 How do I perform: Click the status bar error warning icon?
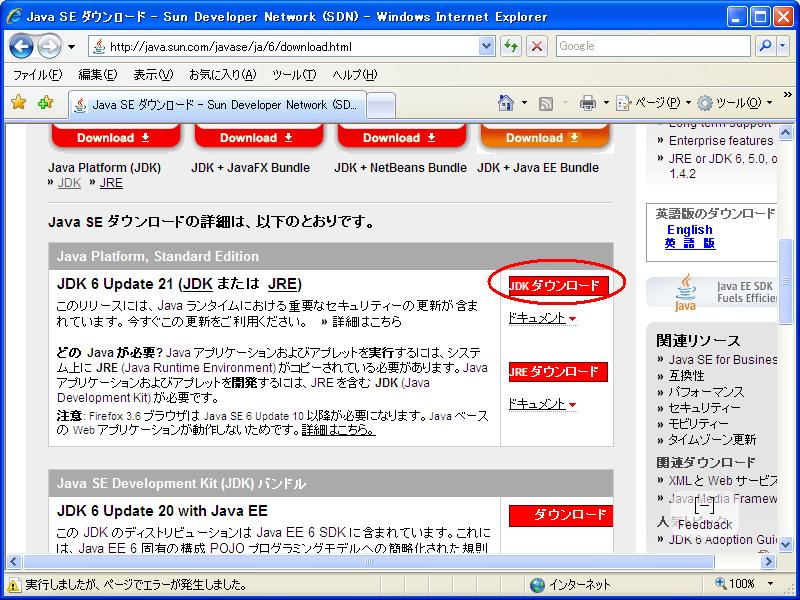click(x=13, y=584)
